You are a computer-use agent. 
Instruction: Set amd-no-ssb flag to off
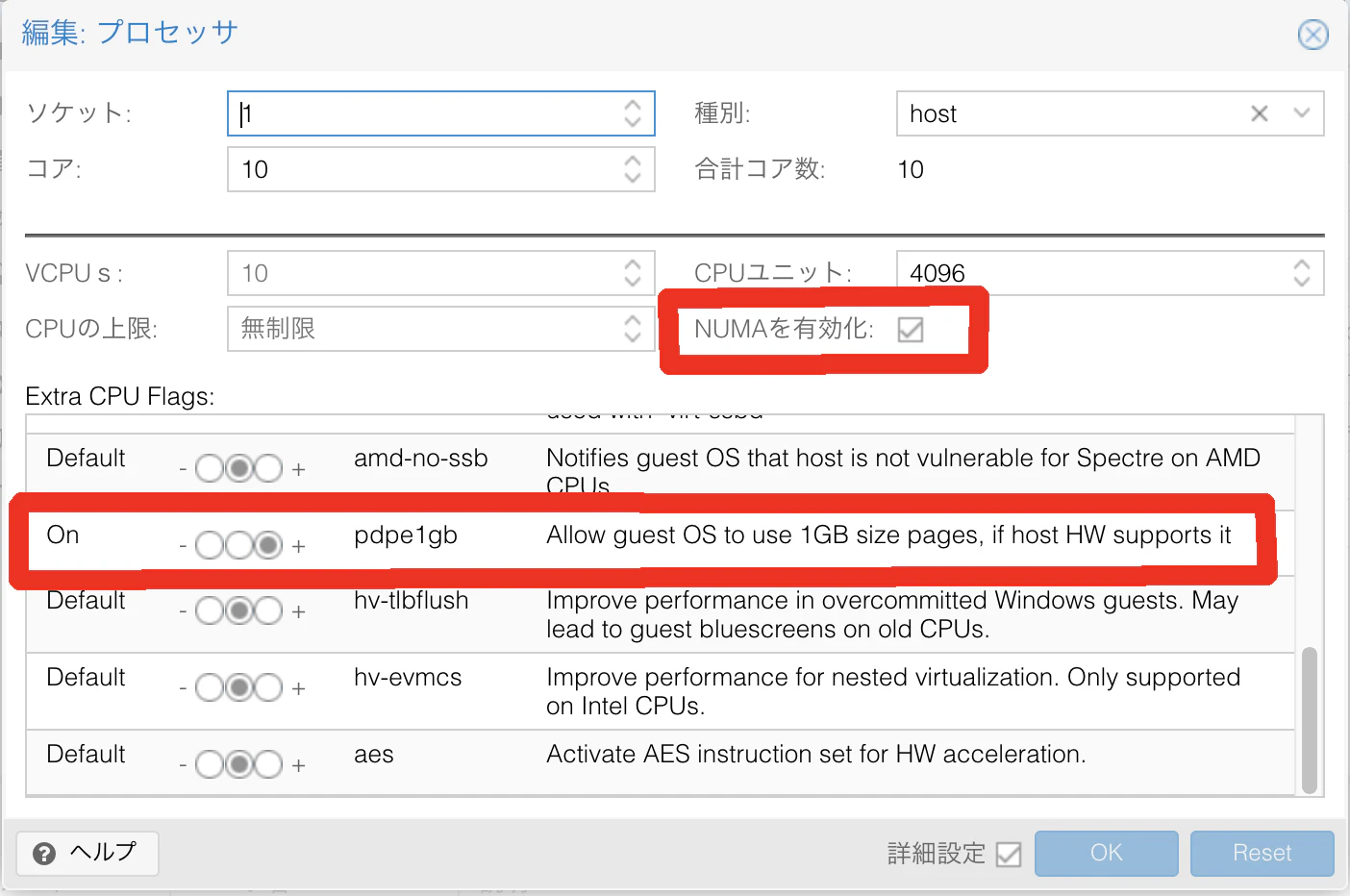[x=210, y=468]
